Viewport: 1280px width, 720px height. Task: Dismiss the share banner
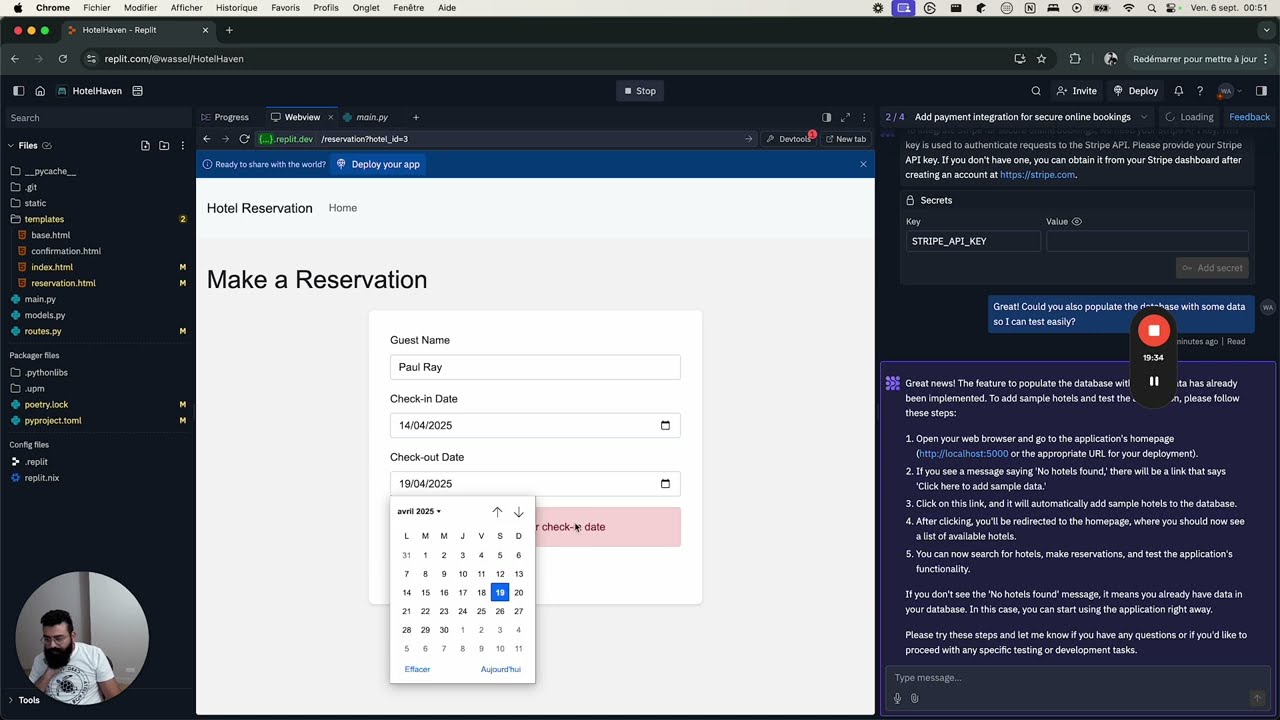(863, 164)
